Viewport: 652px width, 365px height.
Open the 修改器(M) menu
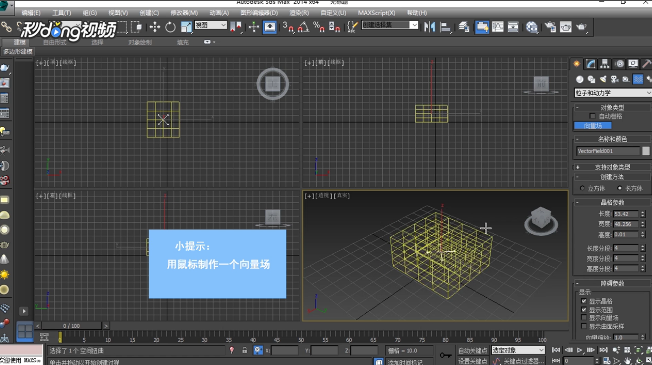pos(184,13)
